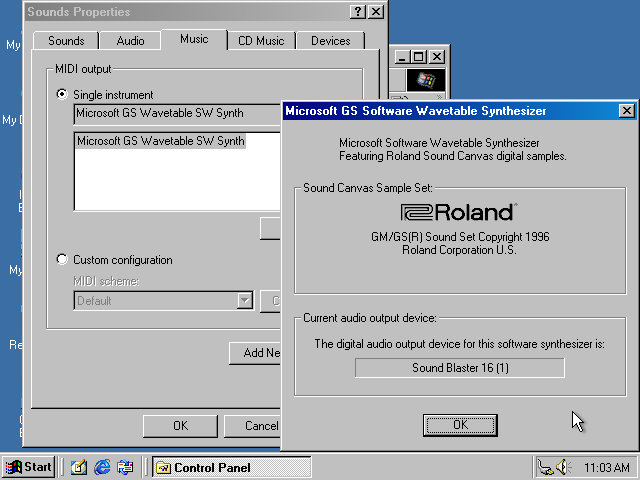Click the Roland logo
The height and width of the screenshot is (480, 640).
459,212
